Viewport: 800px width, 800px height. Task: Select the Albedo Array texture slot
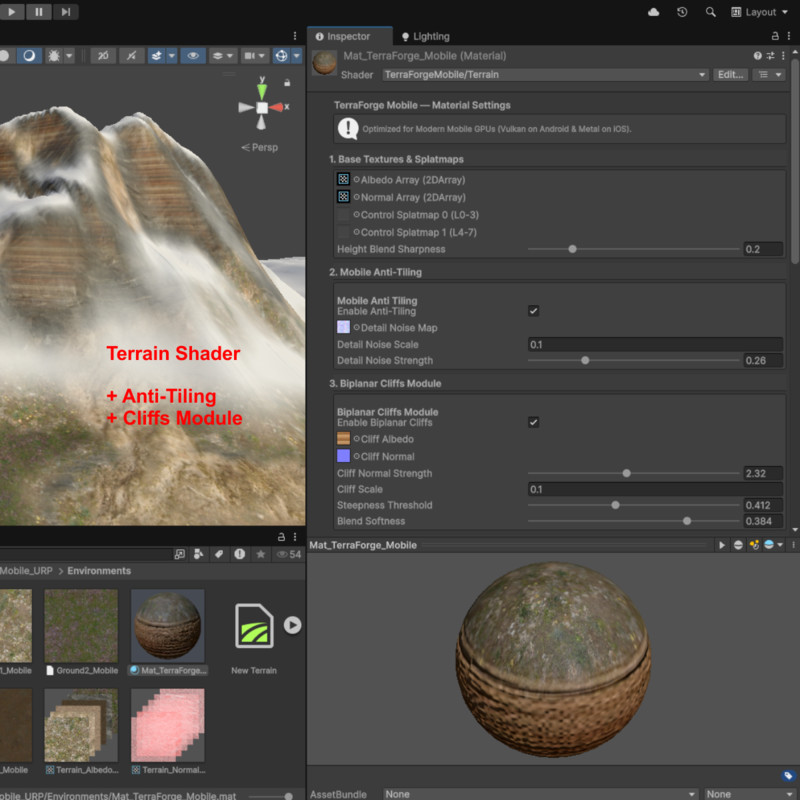(x=343, y=180)
